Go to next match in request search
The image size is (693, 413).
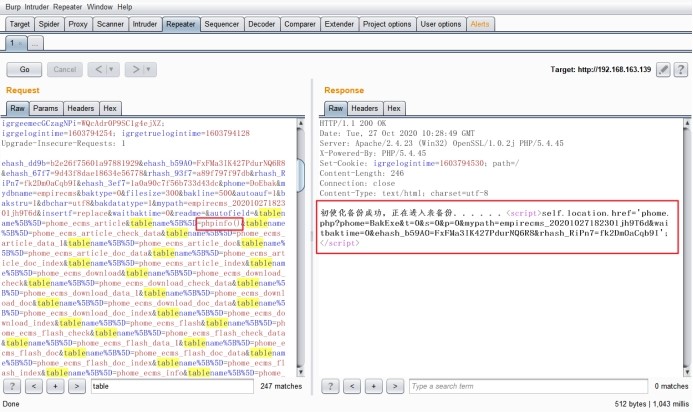coord(77,386)
